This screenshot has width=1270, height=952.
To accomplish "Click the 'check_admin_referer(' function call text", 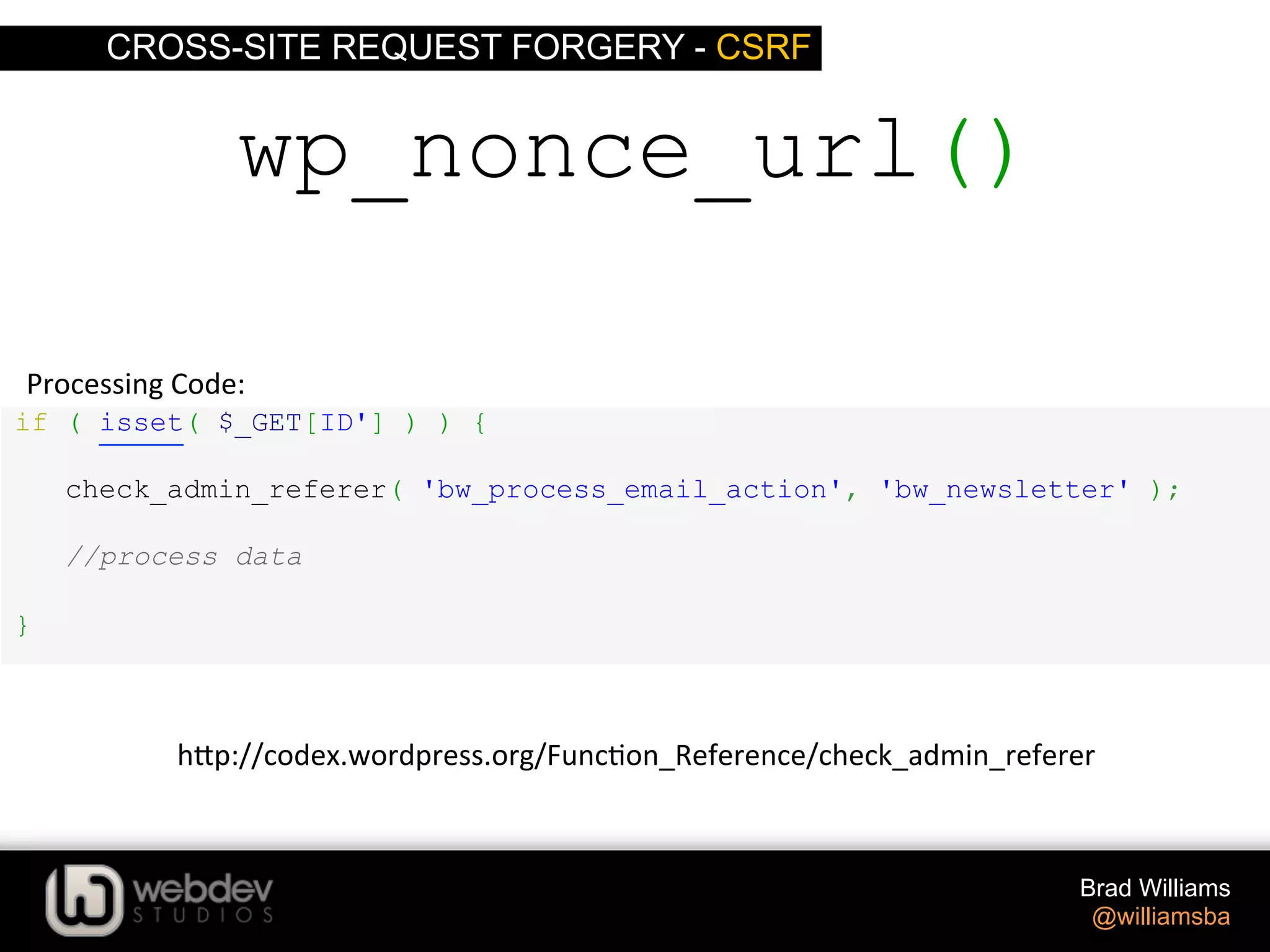I will [234, 491].
